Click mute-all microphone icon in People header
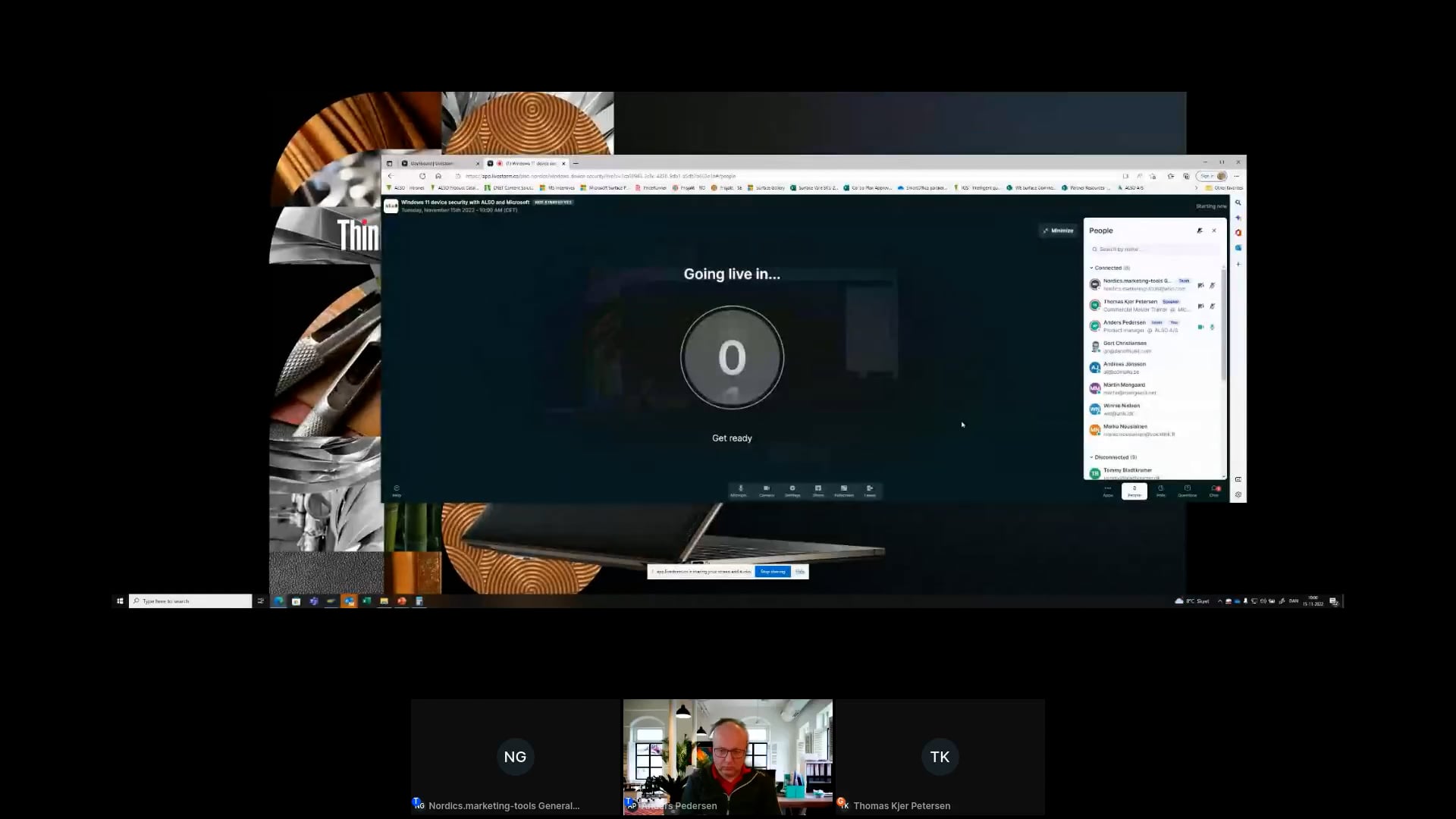This screenshot has height=819, width=1456. [x=1199, y=231]
